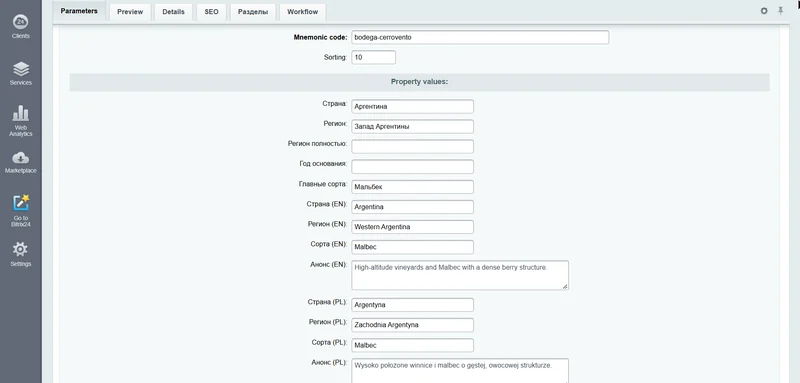Screen dimensions: 800x383
Task: Switch to the SEO tab
Action: click(211, 12)
